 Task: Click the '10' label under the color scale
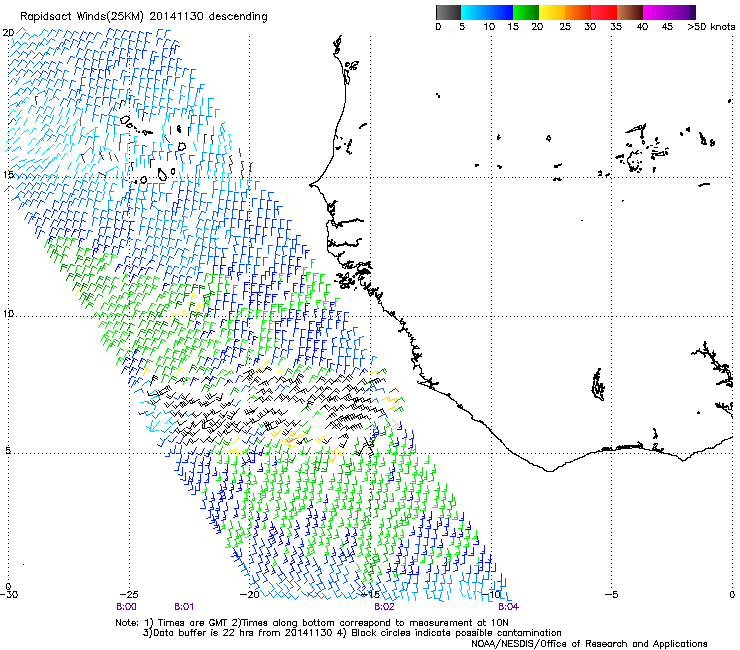point(489,27)
